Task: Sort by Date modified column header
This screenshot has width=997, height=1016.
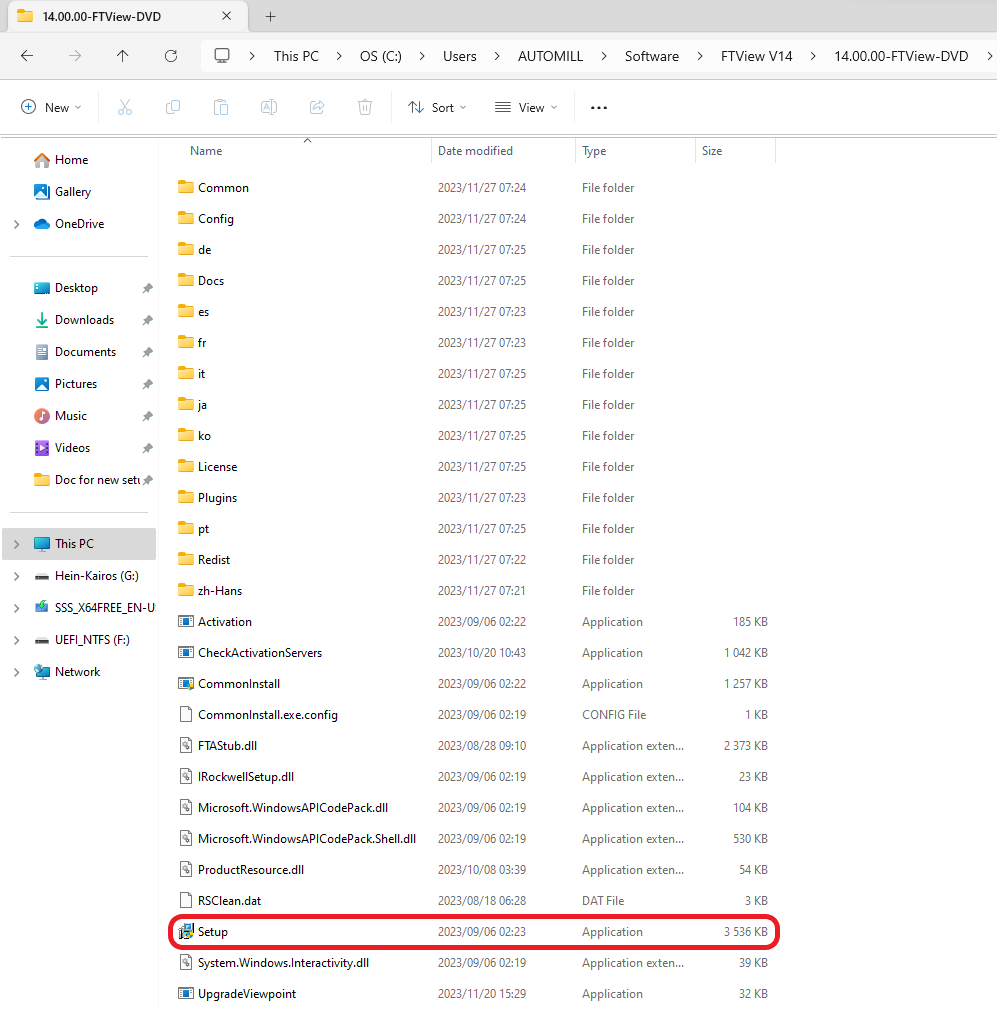Action: (x=475, y=151)
